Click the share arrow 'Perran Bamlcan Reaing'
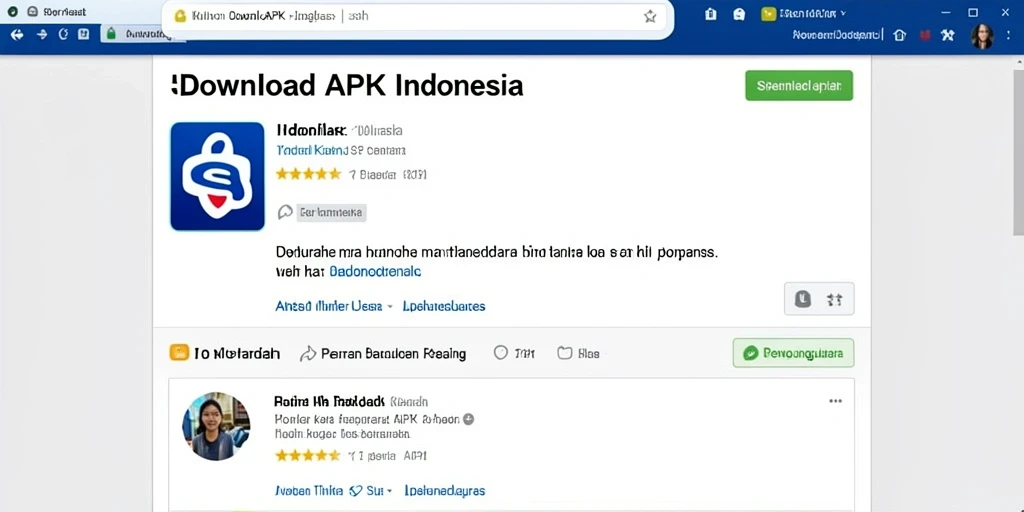 coord(383,354)
